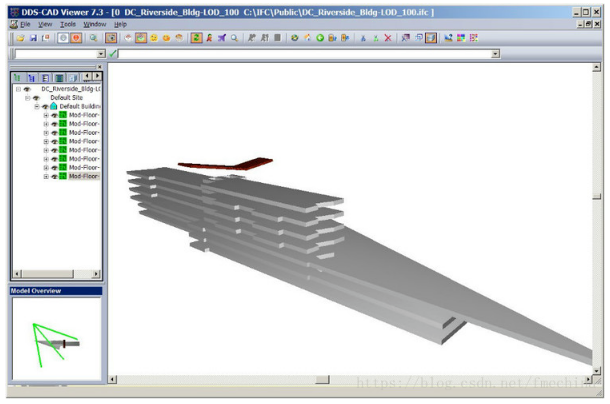Click inside the long command input field
610x404 pixels.
(x=305, y=54)
